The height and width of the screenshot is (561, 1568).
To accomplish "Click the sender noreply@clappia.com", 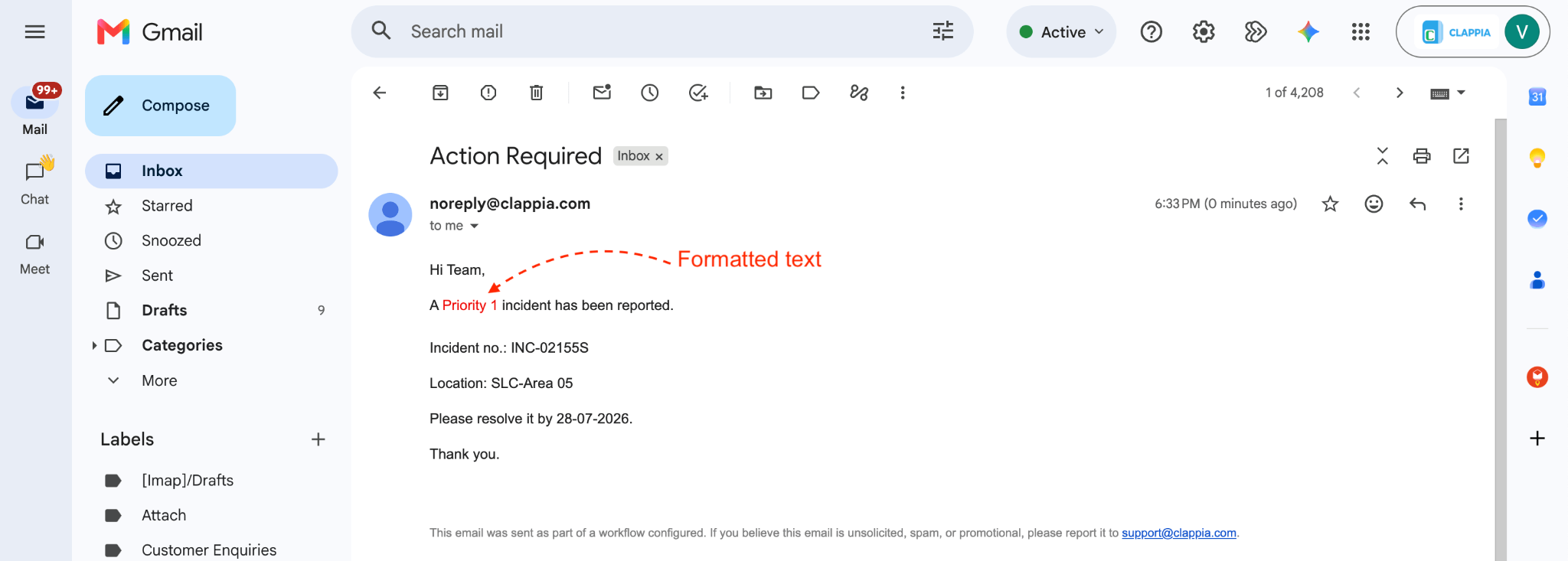I will coord(510,204).
